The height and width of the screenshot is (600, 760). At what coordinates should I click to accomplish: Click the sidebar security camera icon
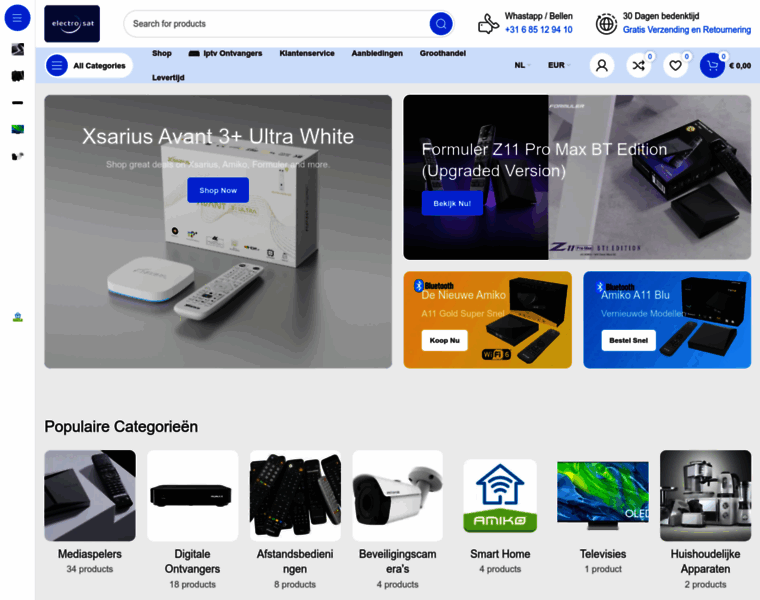(x=17, y=156)
